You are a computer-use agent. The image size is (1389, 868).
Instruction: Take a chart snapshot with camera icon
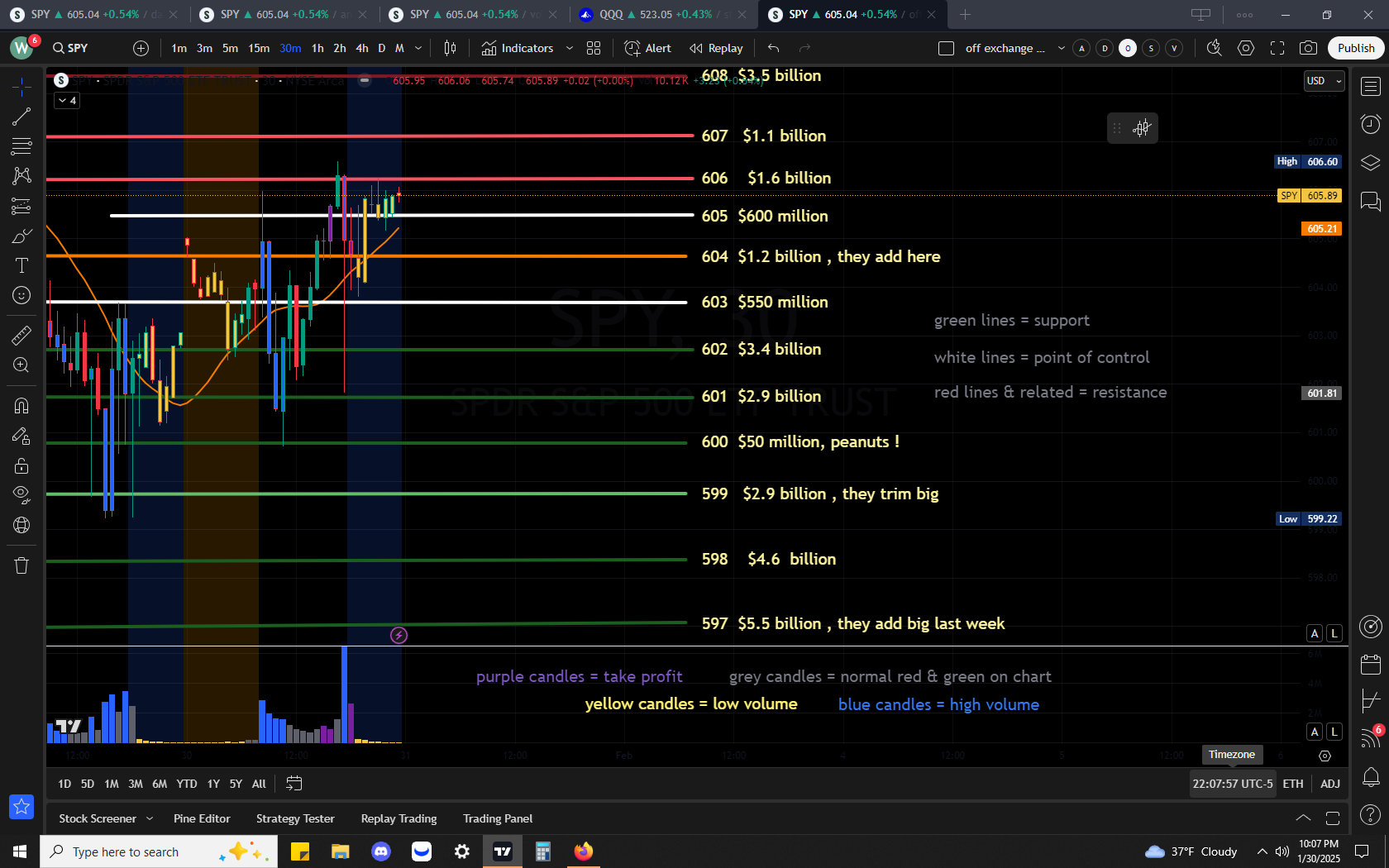1308,48
